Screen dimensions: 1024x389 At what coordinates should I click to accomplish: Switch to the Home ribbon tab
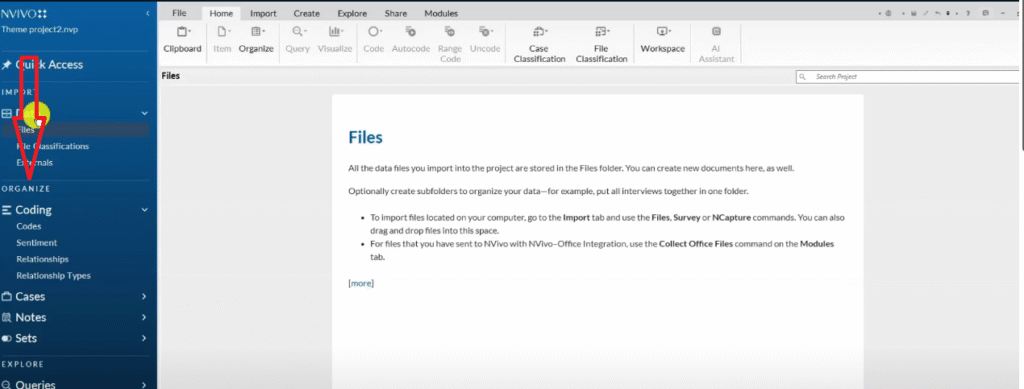point(221,13)
